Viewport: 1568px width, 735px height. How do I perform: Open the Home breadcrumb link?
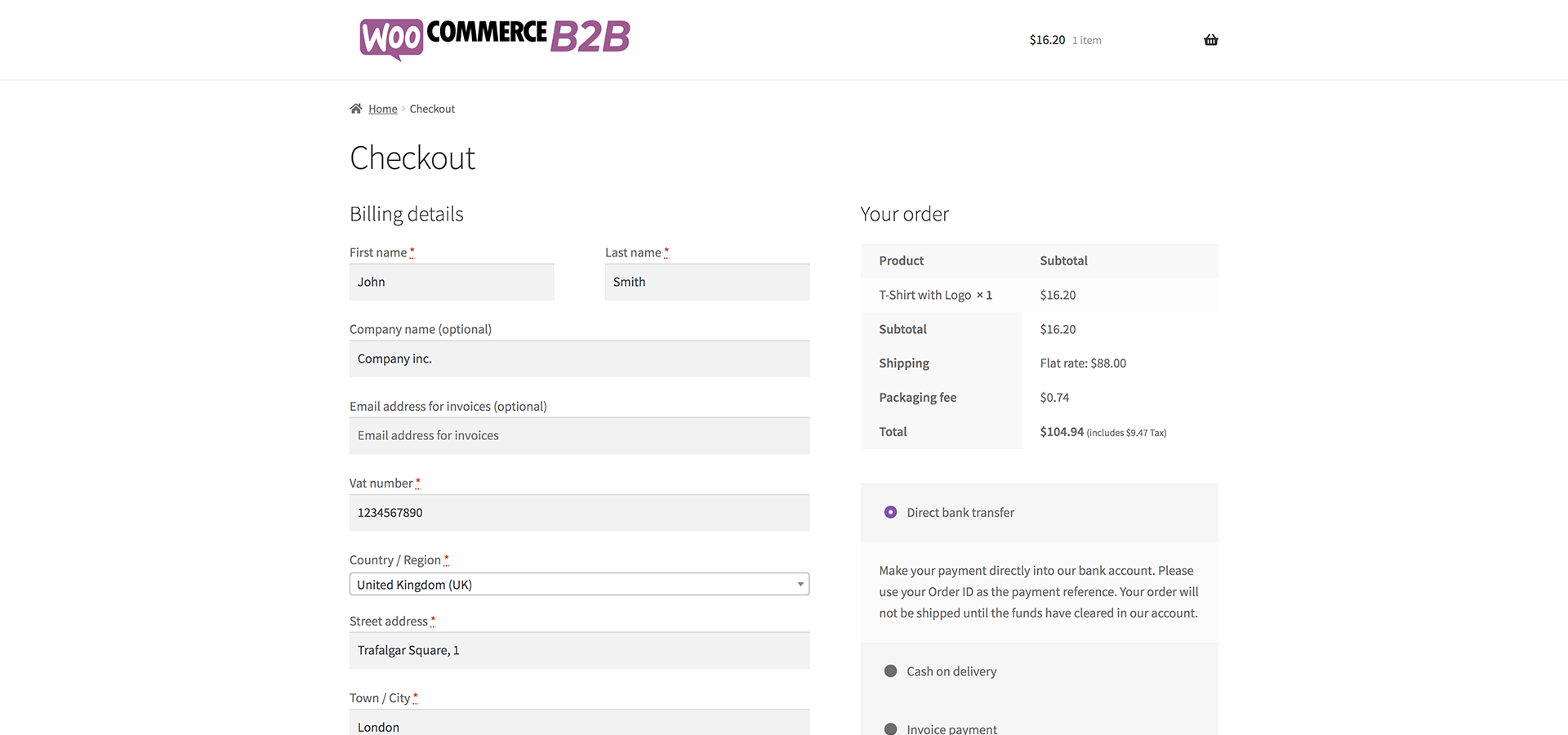click(382, 109)
